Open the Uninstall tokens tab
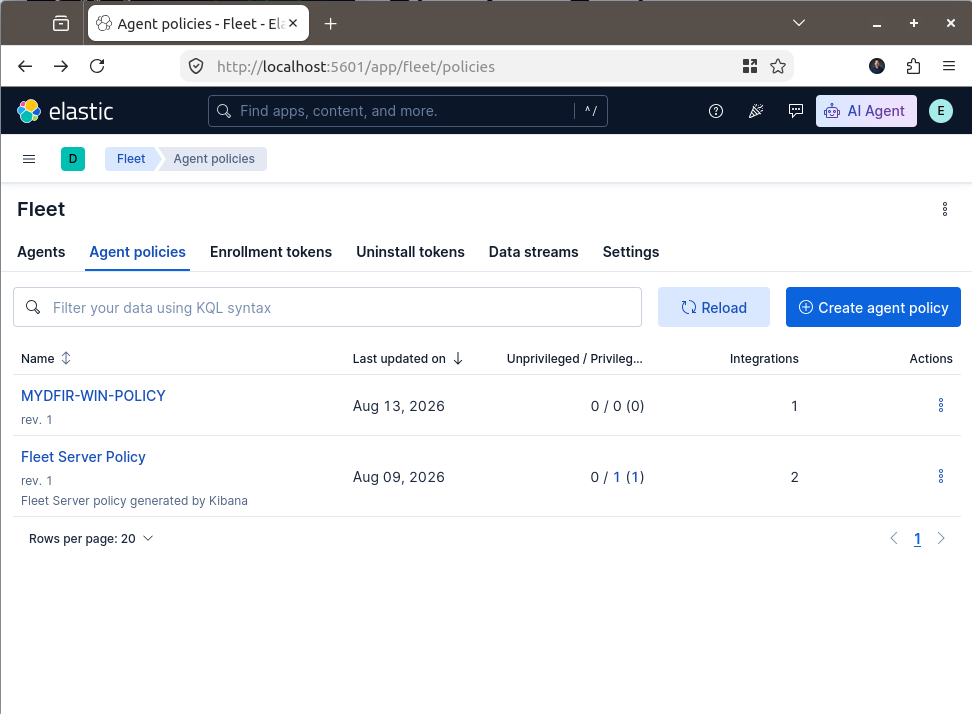972x714 pixels. (410, 252)
